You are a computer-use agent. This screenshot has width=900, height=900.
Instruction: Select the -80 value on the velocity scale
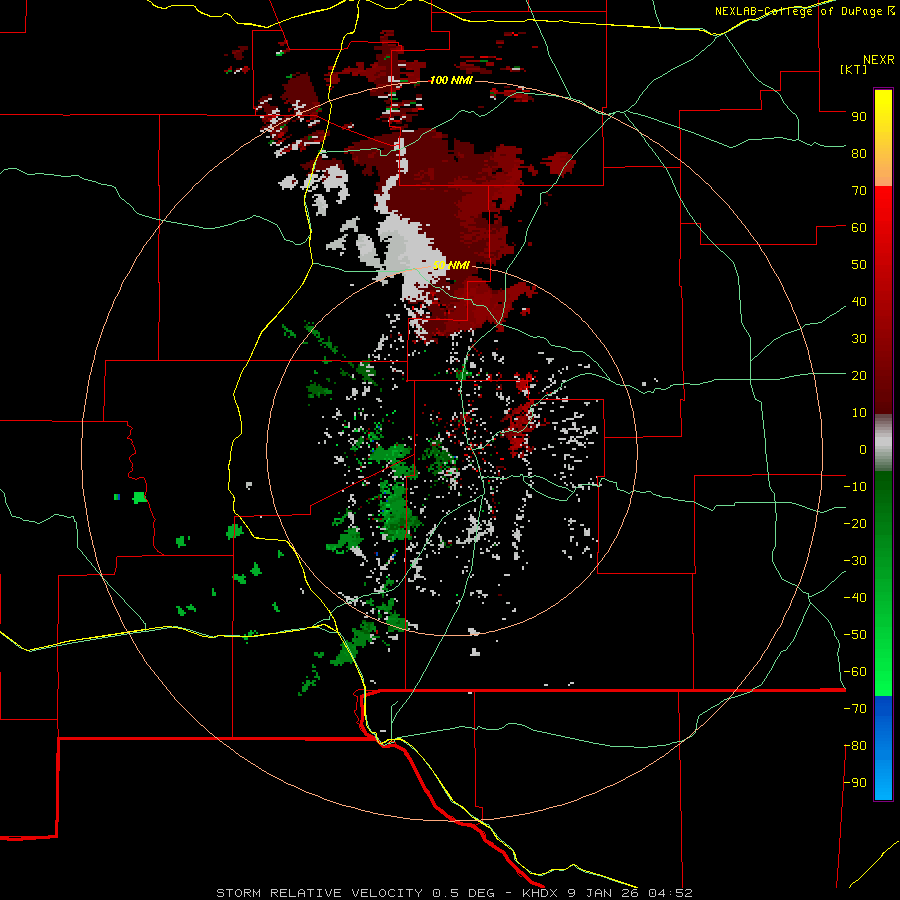pyautogui.click(x=855, y=746)
